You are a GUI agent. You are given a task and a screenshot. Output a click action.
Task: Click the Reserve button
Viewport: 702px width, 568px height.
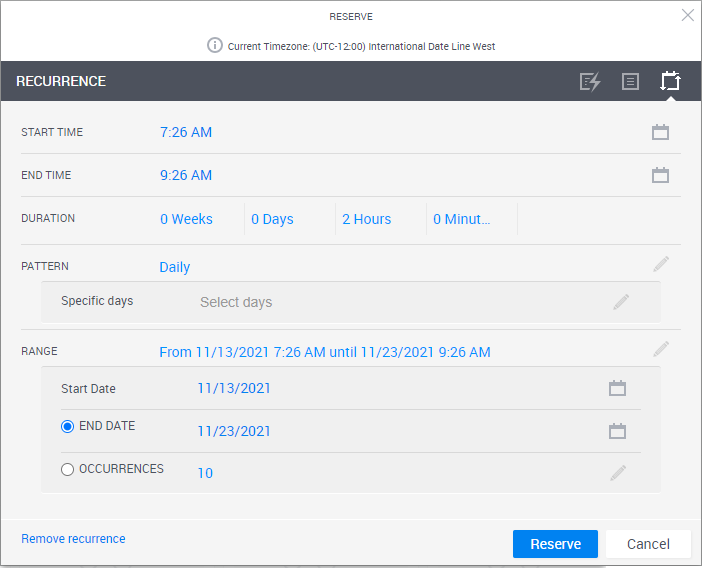[555, 544]
